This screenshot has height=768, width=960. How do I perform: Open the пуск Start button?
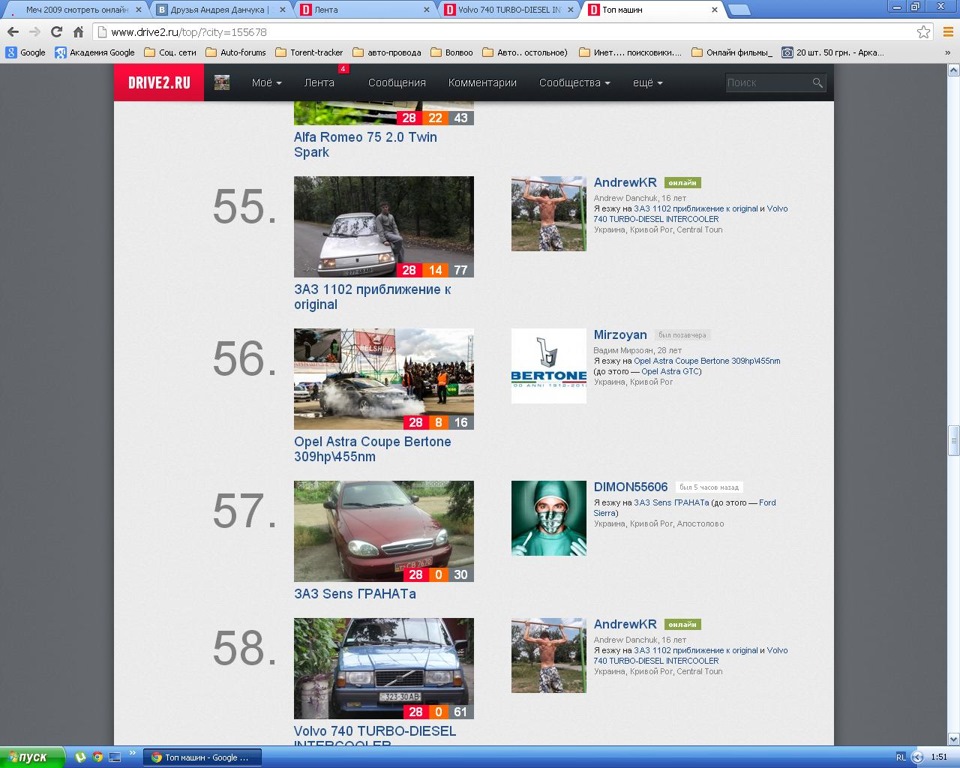tap(32, 757)
